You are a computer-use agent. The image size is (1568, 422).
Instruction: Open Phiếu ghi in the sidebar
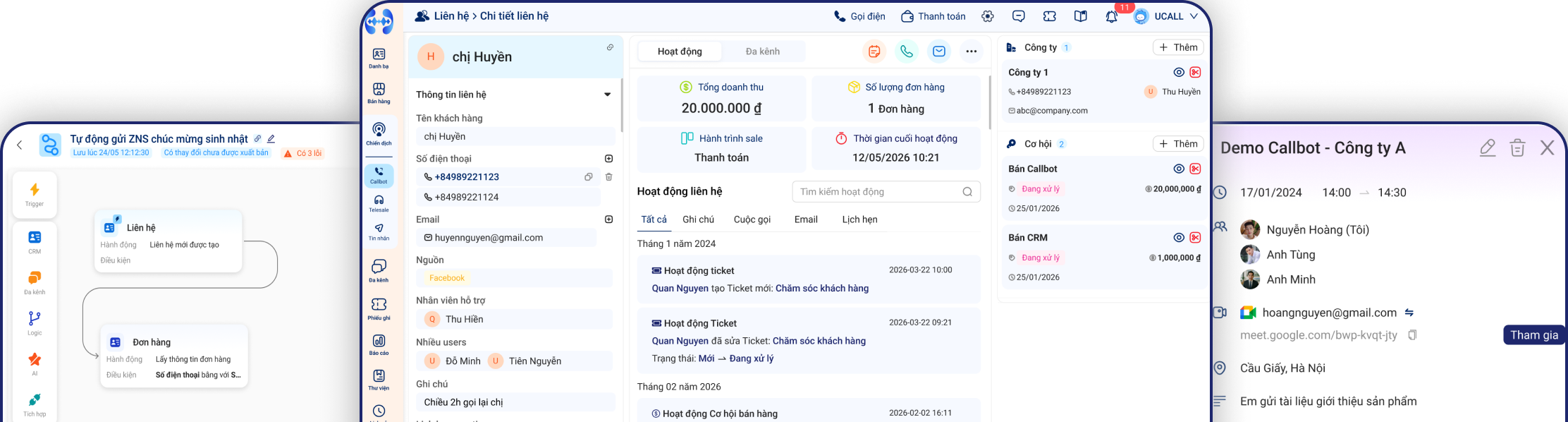coord(379,308)
